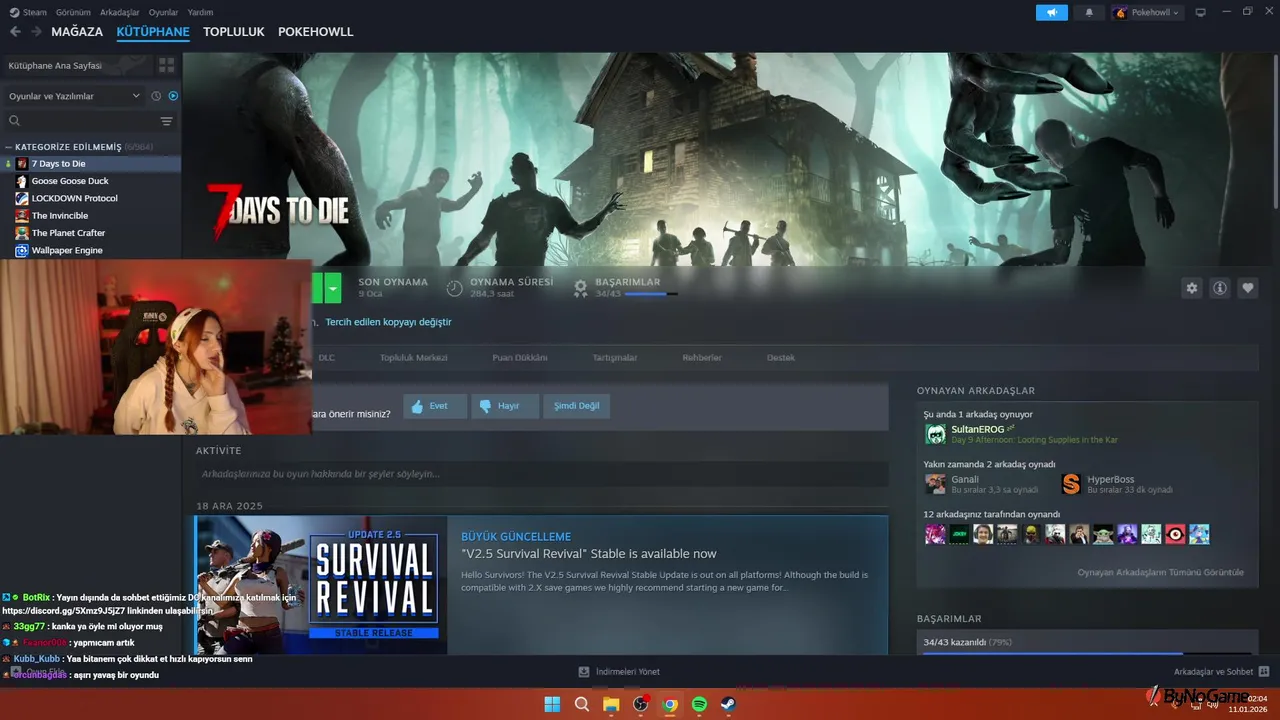Open taskbar search icon

[x=581, y=704]
